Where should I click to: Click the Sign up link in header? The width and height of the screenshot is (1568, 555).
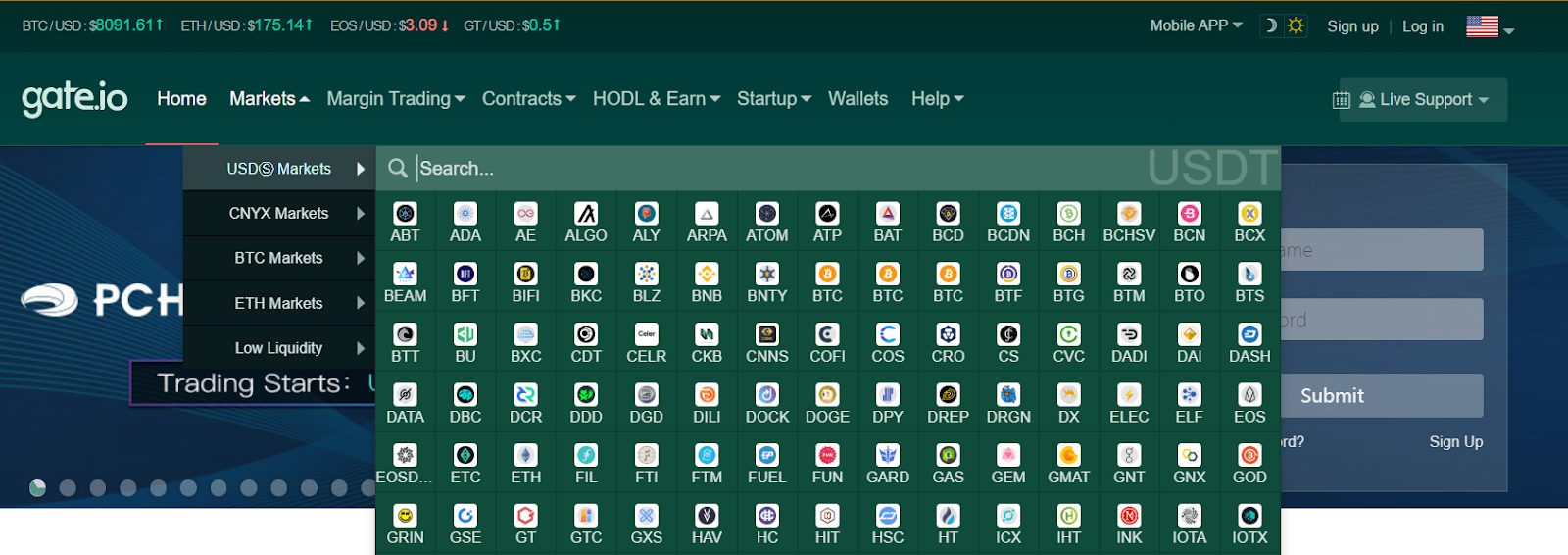(1352, 26)
